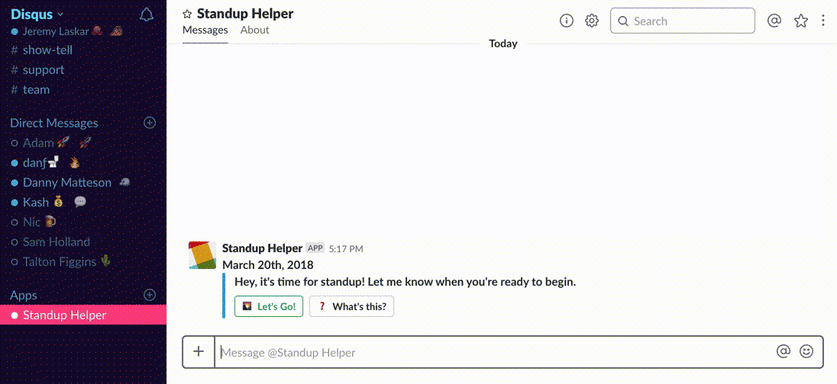The image size is (837, 384).
Task: Click the Let's Go! button
Action: [269, 307]
